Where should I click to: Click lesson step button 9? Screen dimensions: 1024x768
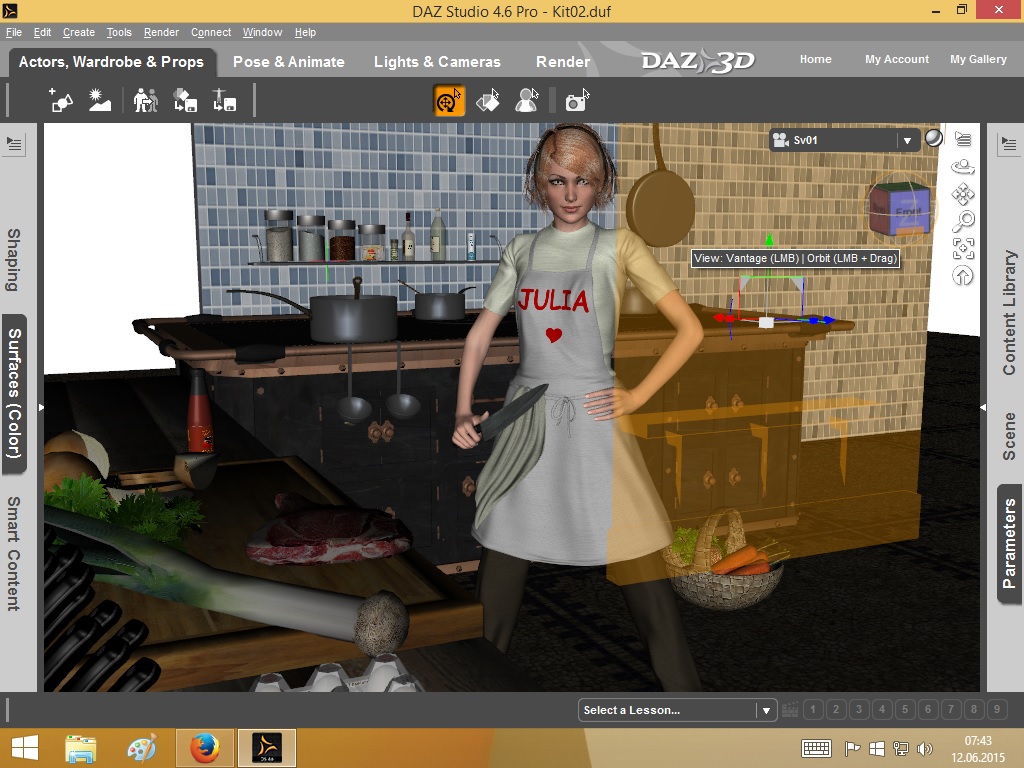997,709
